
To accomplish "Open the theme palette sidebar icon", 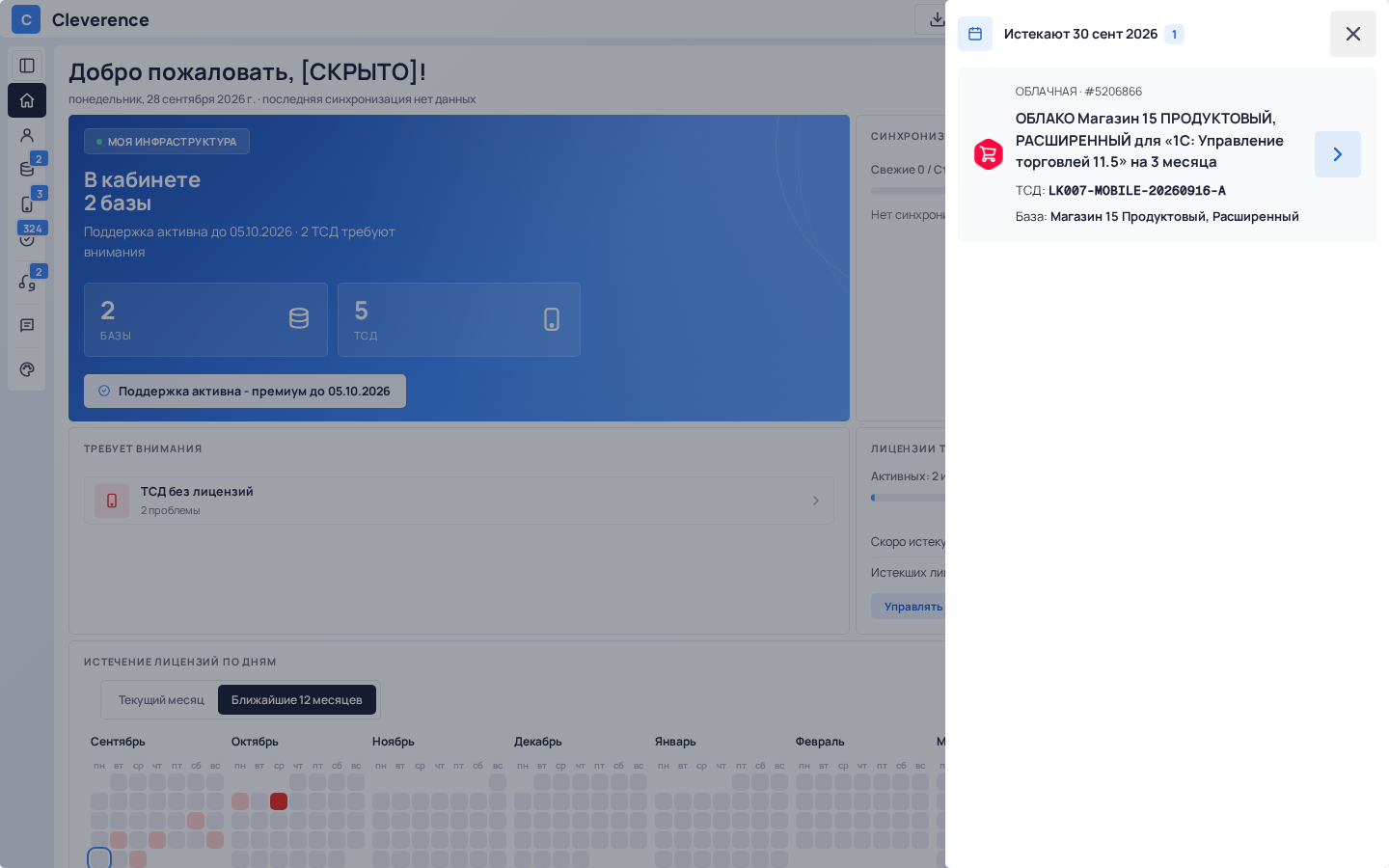I will pos(27,369).
